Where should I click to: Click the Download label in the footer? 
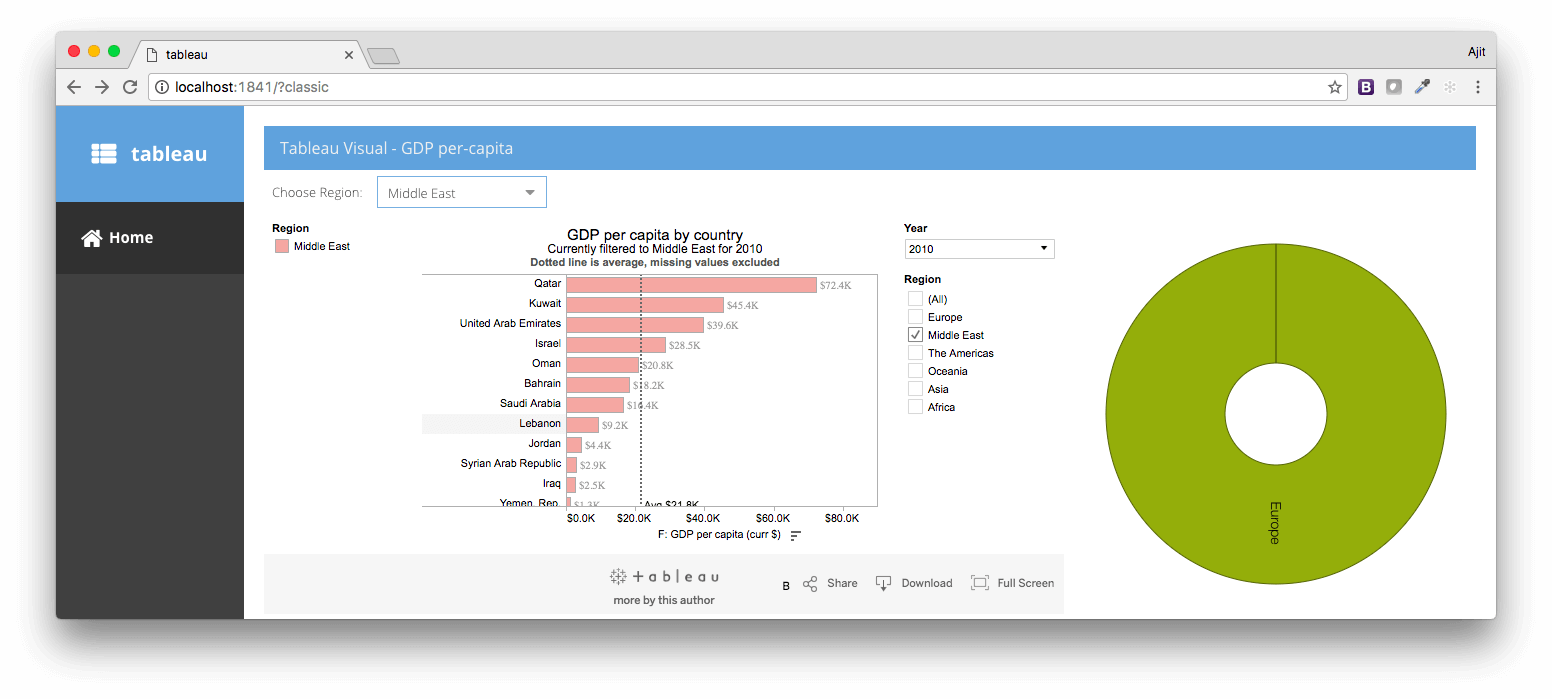tap(927, 583)
